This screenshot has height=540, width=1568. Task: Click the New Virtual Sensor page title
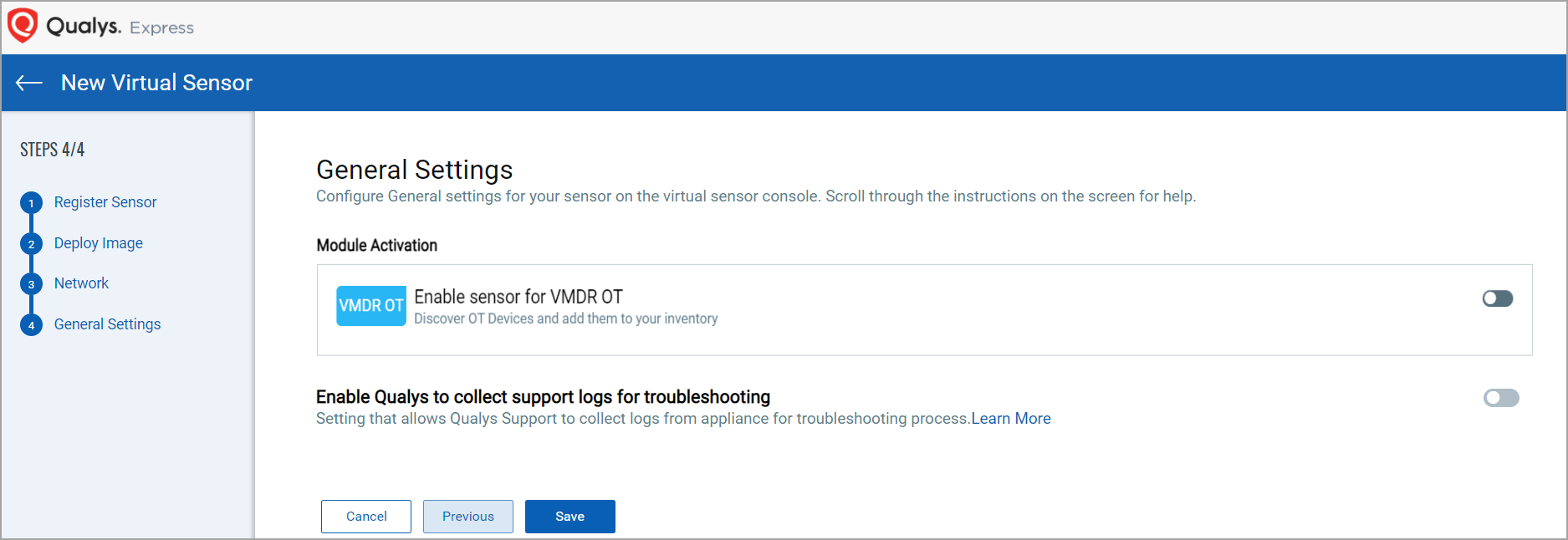pos(156,83)
